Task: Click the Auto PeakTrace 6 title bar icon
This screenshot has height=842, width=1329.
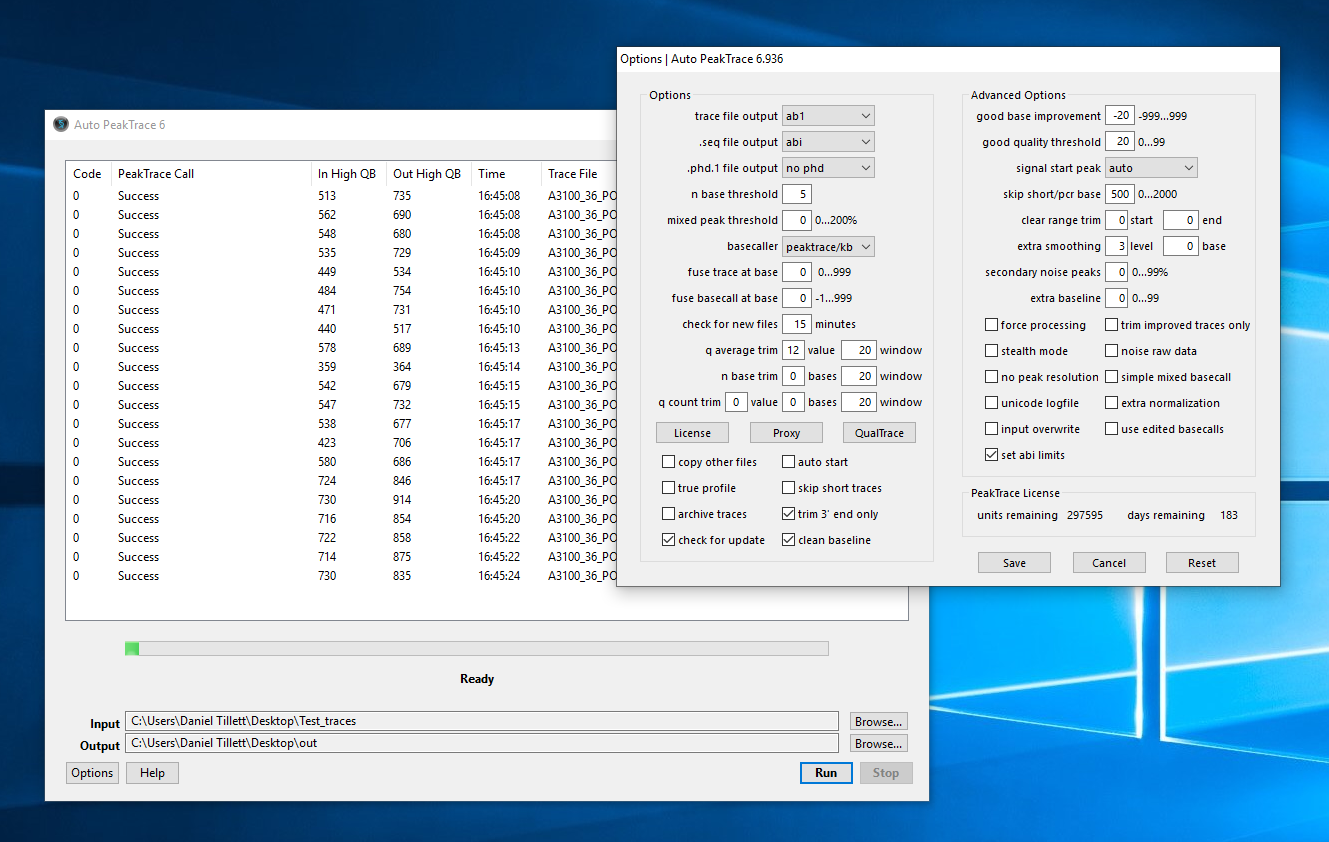Action: pyautogui.click(x=60, y=124)
